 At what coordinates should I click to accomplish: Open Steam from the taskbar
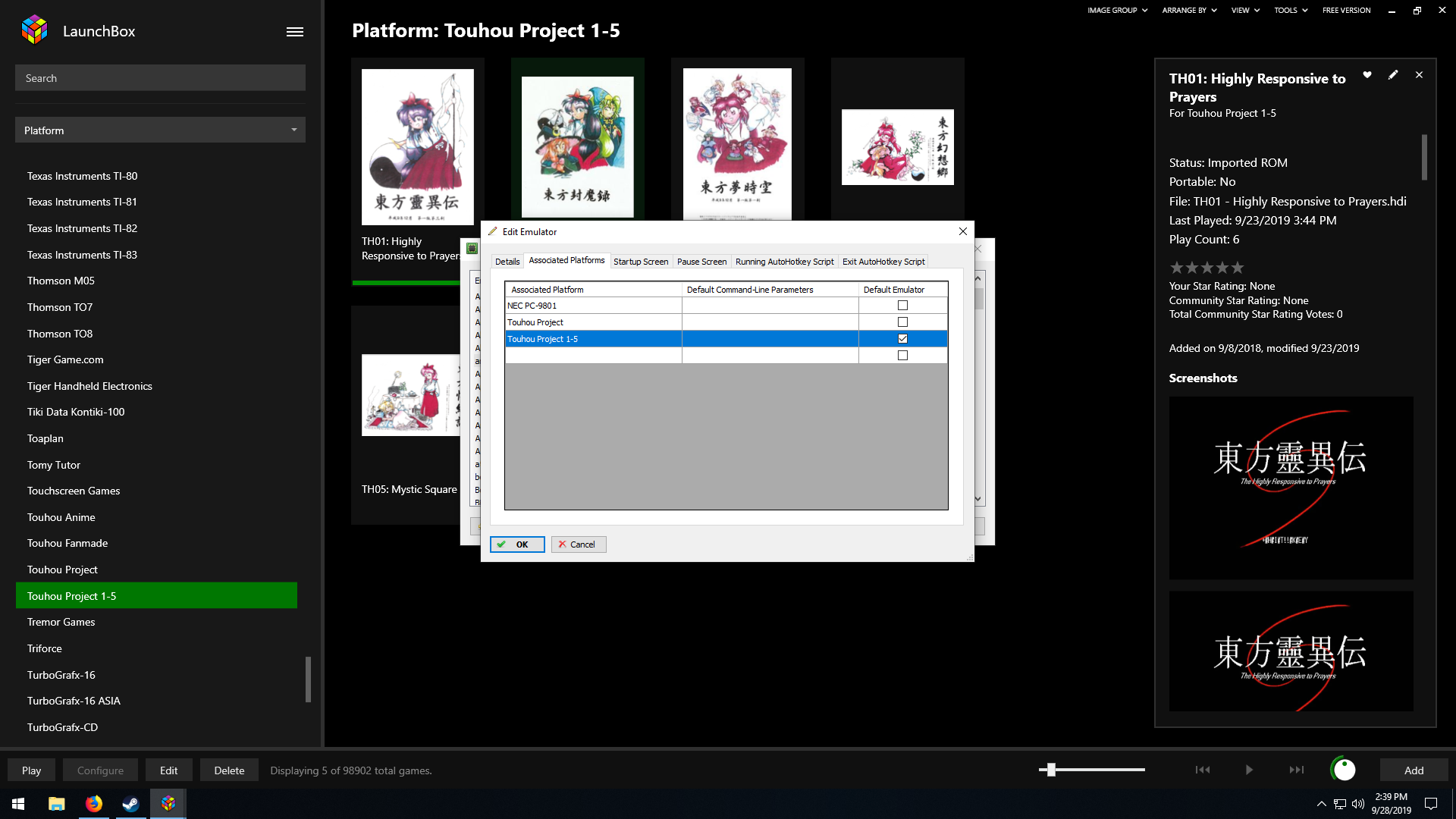pyautogui.click(x=131, y=804)
